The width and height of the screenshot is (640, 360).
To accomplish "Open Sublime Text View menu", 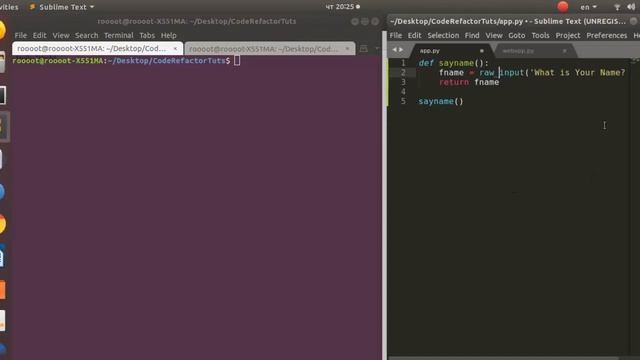I will click(494, 36).
